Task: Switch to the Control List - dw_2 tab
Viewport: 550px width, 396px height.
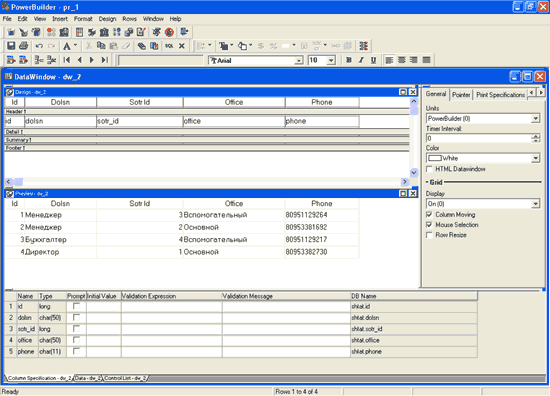Action: click(x=125, y=378)
